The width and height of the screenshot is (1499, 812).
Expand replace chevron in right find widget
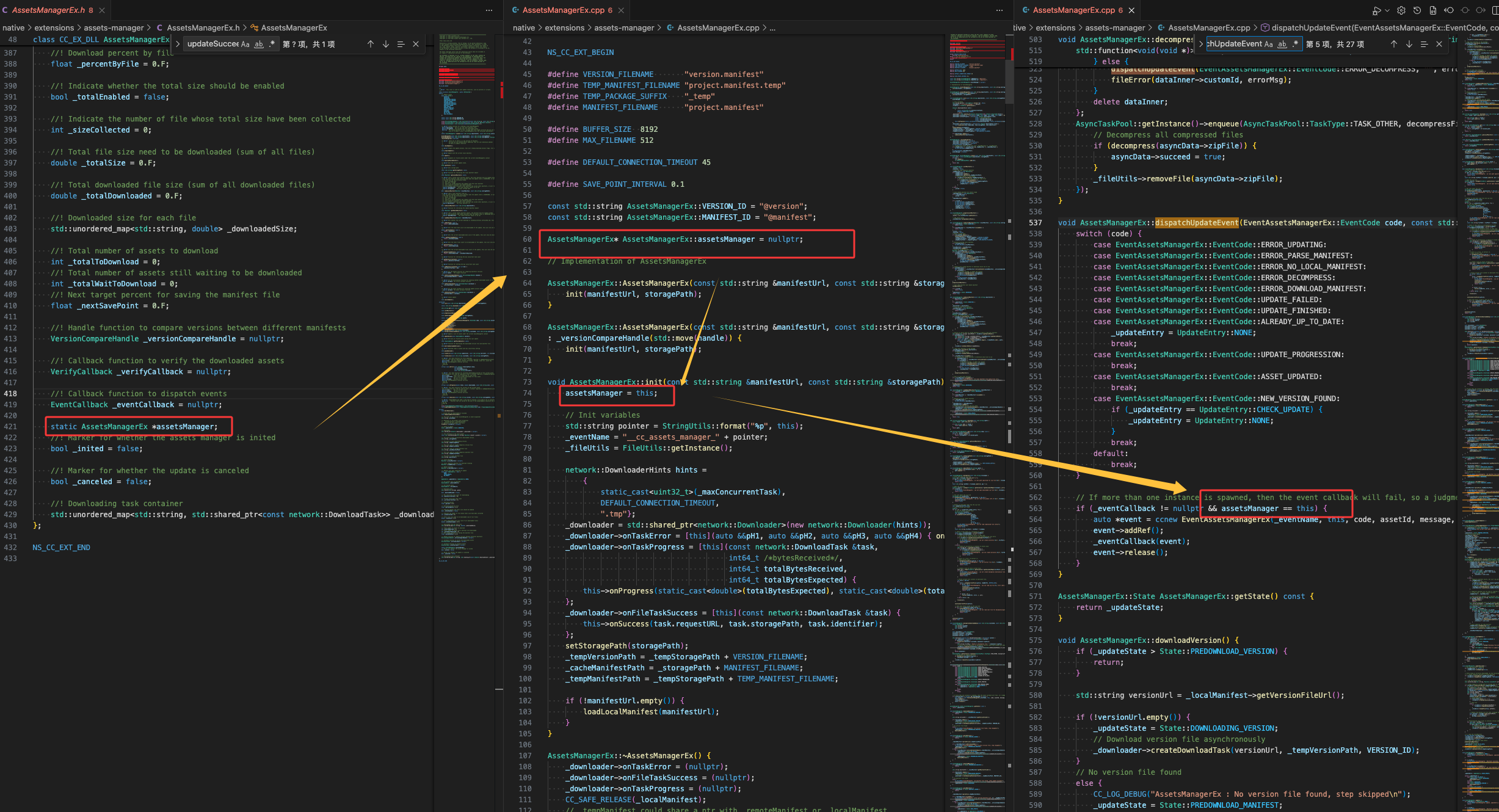click(x=1201, y=44)
